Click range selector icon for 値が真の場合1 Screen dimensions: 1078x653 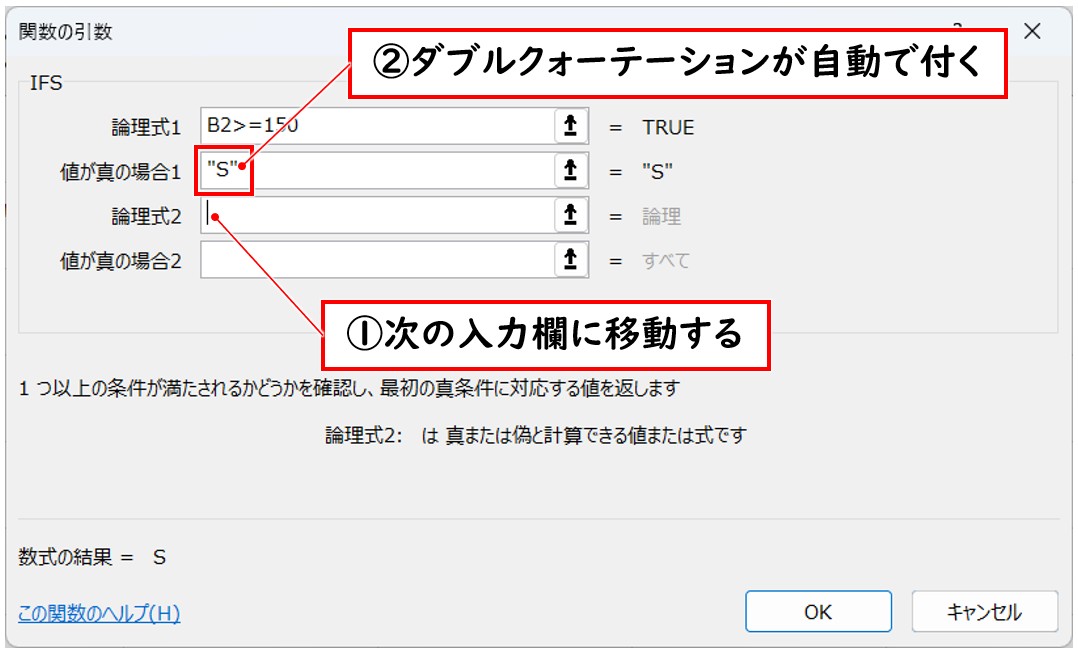point(571,170)
